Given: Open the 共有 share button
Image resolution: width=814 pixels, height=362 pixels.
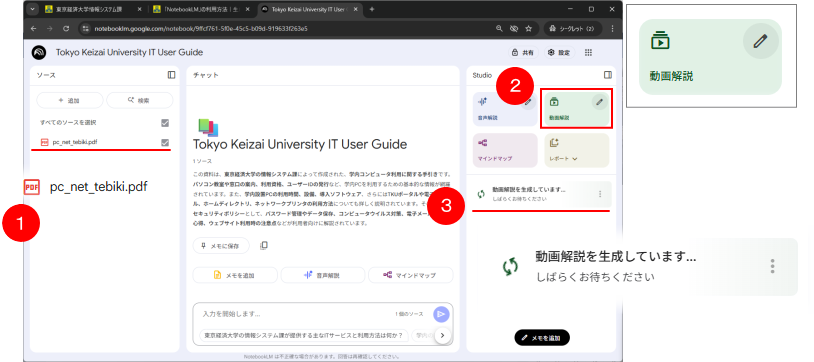Looking at the screenshot, I should 523,52.
